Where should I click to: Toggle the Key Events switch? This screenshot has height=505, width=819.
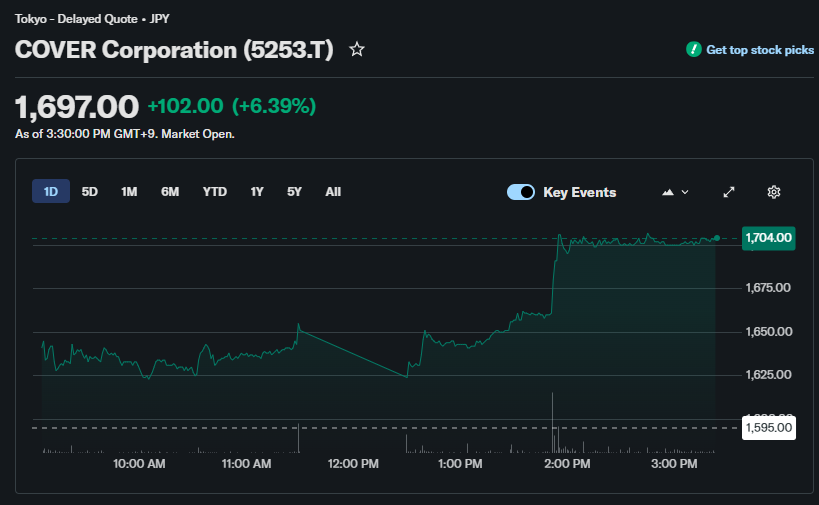tap(521, 192)
